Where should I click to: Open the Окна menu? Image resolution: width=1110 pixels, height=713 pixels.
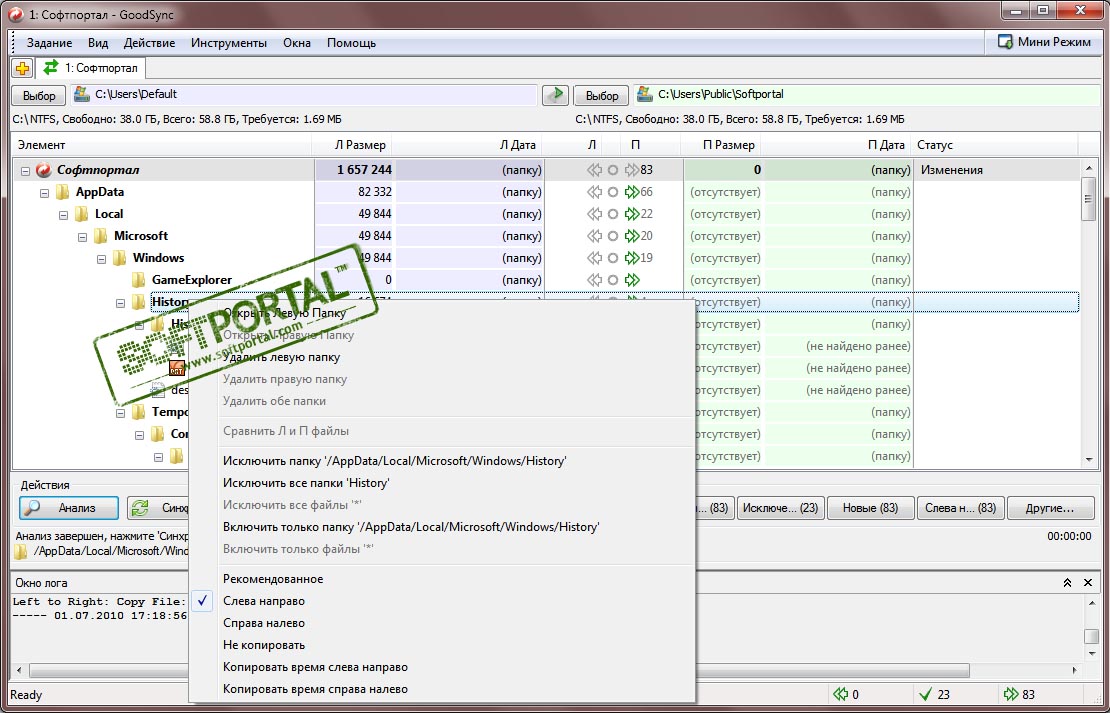pos(297,42)
